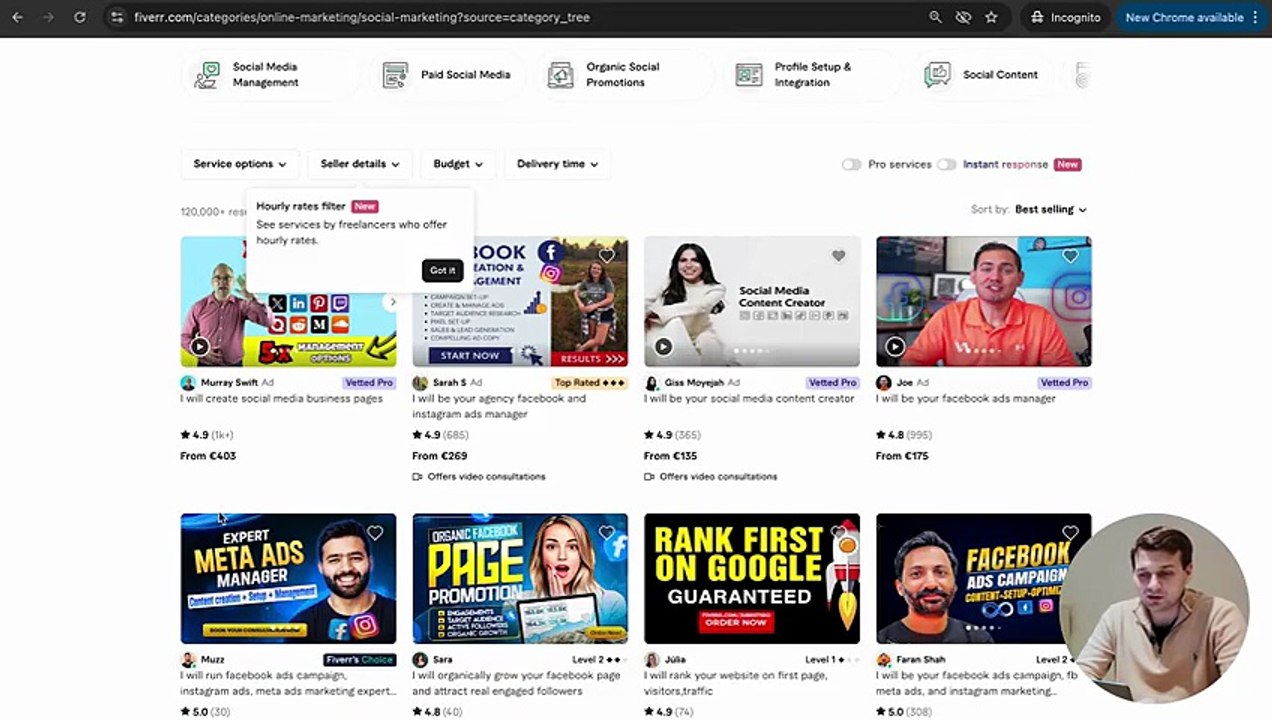Click Sarah S seller avatar

[420, 383]
